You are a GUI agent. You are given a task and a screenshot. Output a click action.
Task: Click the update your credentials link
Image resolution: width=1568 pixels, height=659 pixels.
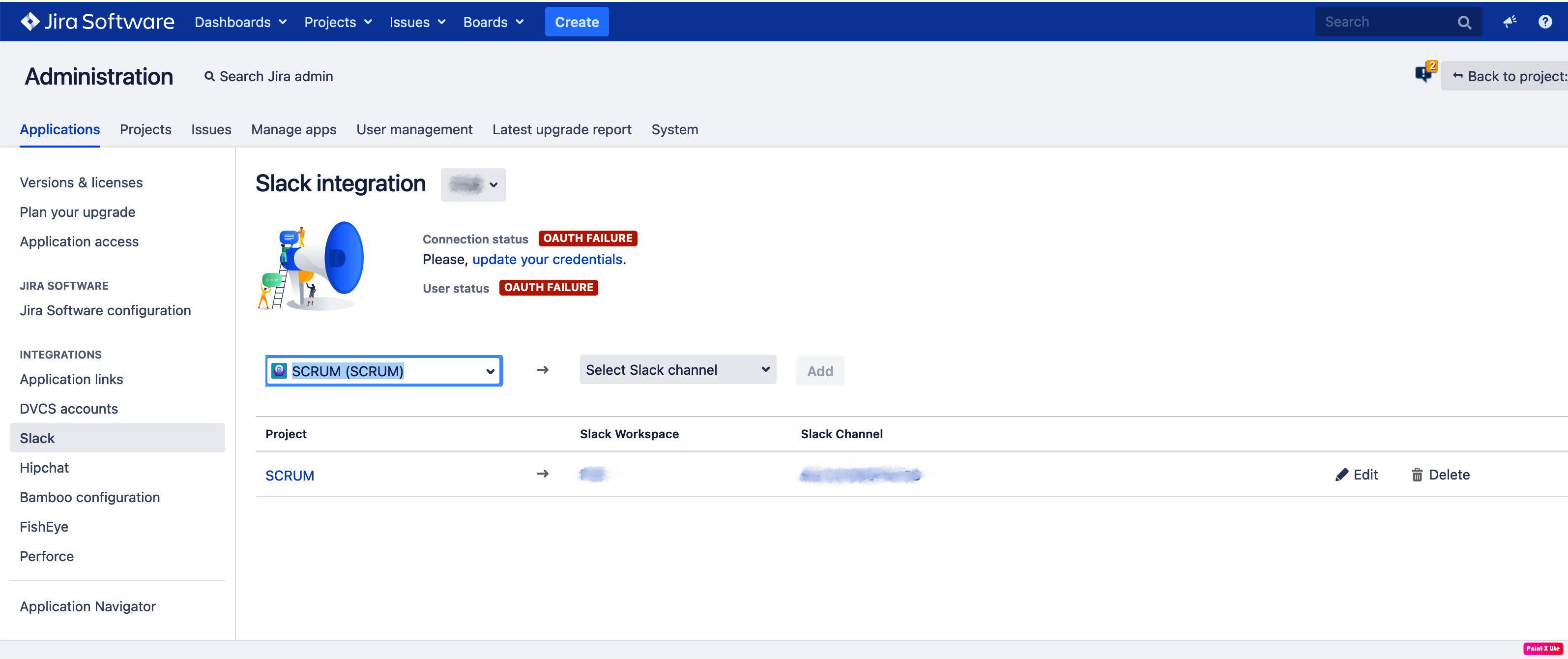point(547,260)
